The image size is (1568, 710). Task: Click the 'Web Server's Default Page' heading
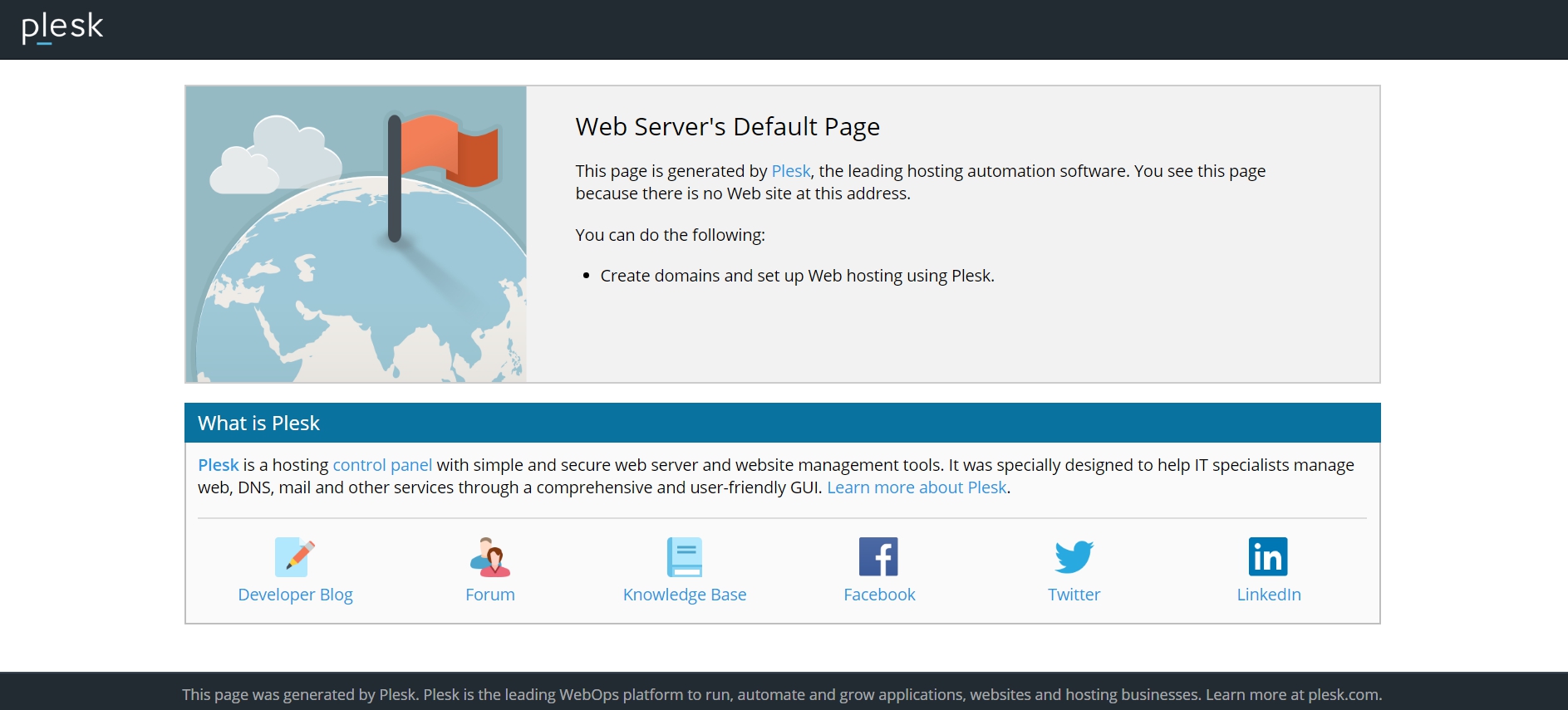727,126
